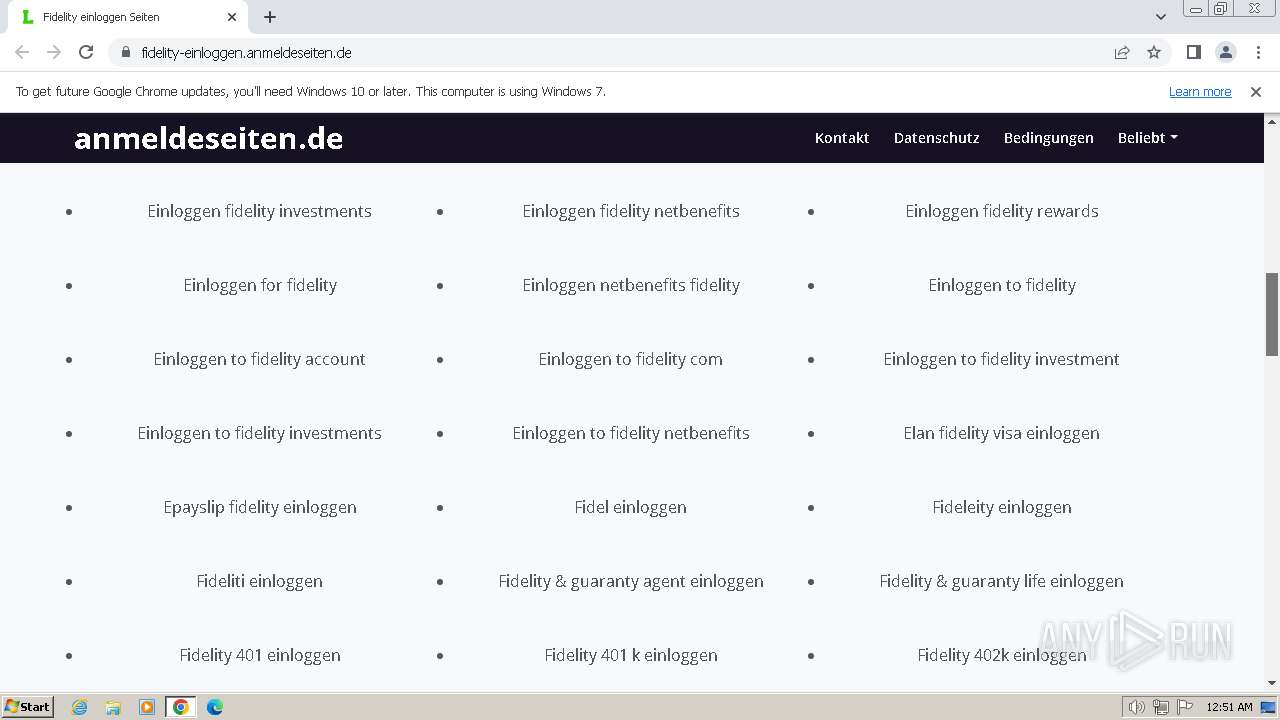Image resolution: width=1280 pixels, height=720 pixels.
Task: Expand the Beliebt dropdown menu
Action: pyautogui.click(x=1148, y=138)
